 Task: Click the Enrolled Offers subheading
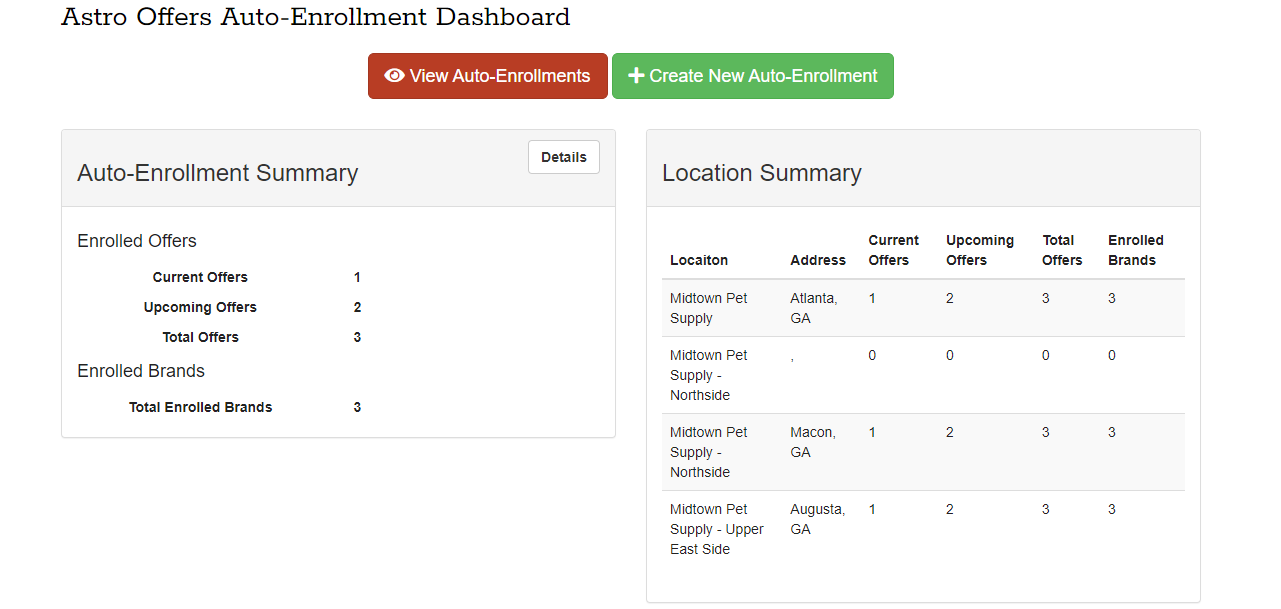[x=137, y=241]
